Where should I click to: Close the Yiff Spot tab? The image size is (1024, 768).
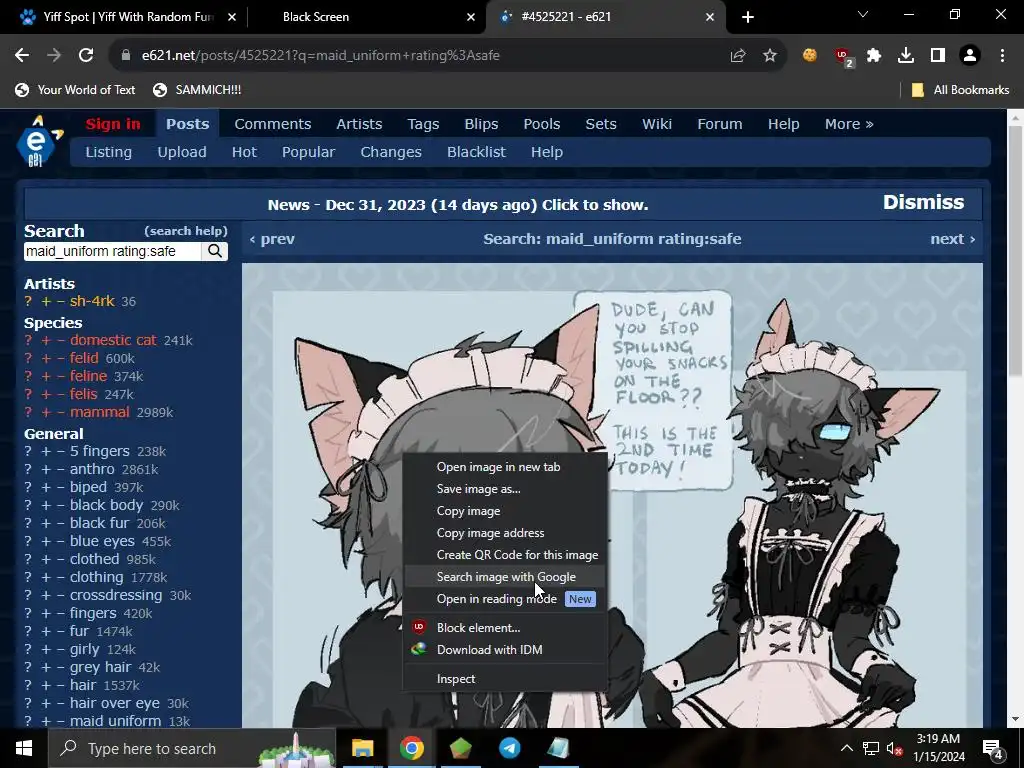click(232, 17)
